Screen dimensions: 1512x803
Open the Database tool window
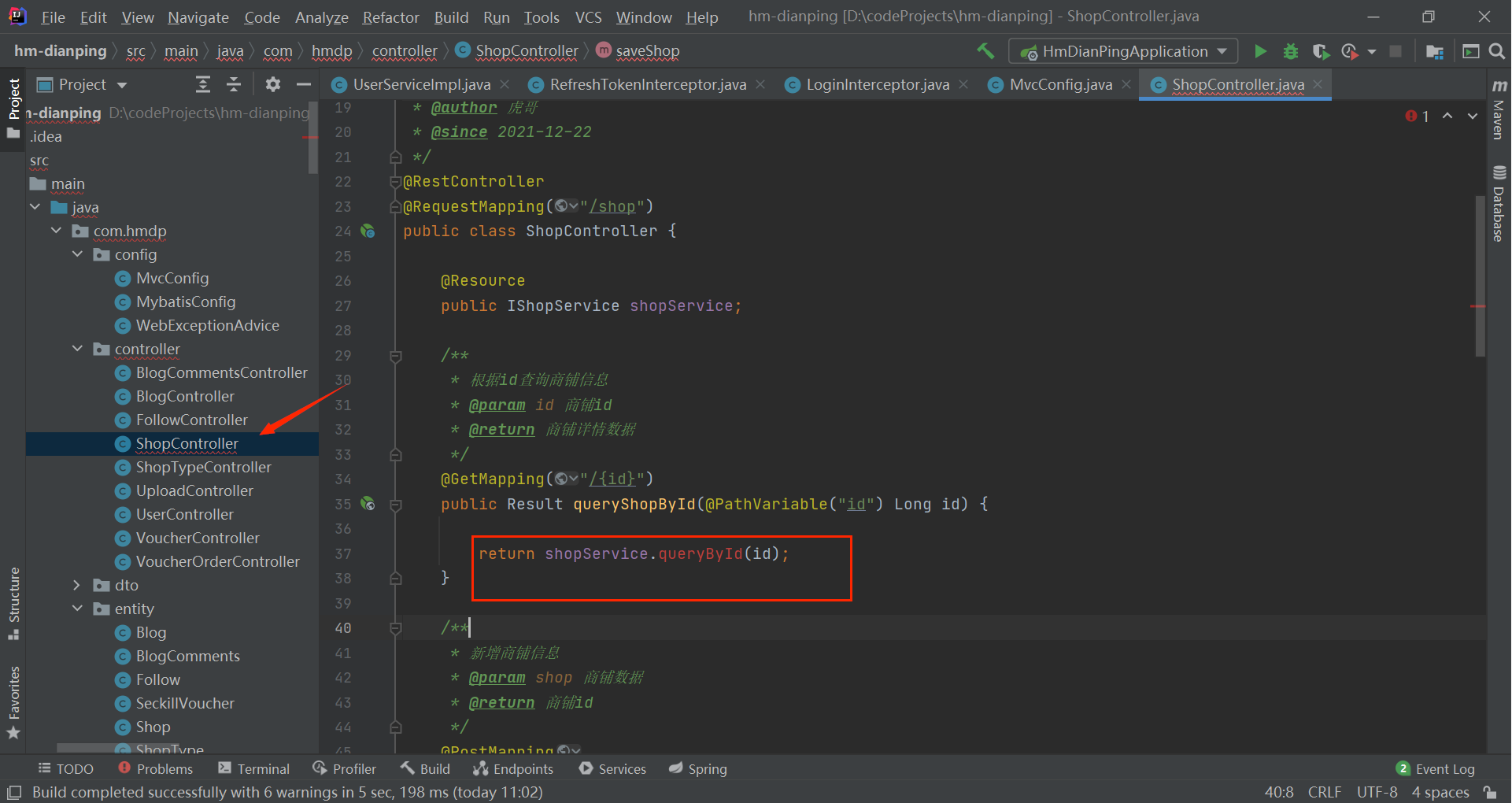(1499, 203)
